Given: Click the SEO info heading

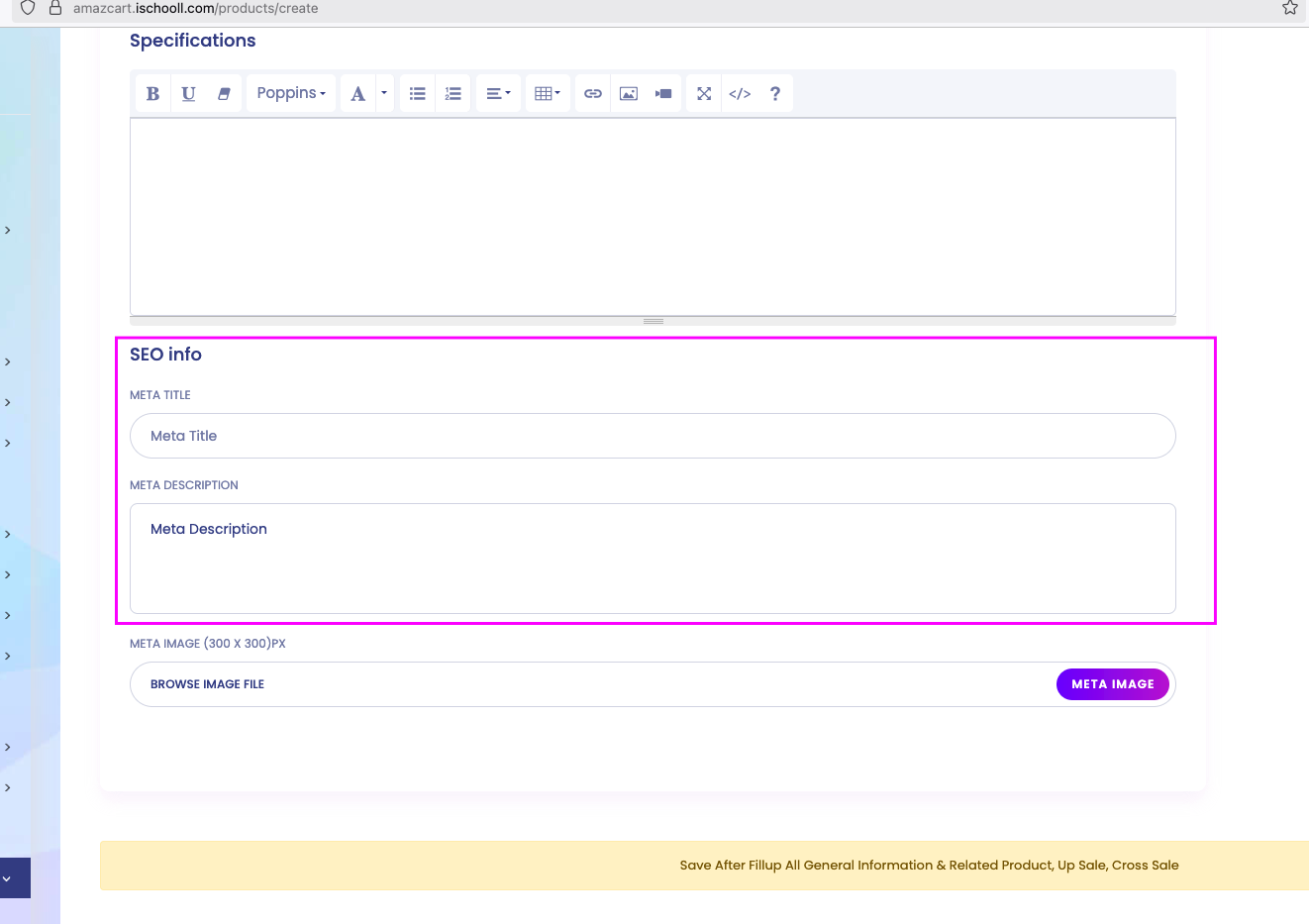Looking at the screenshot, I should coord(165,355).
